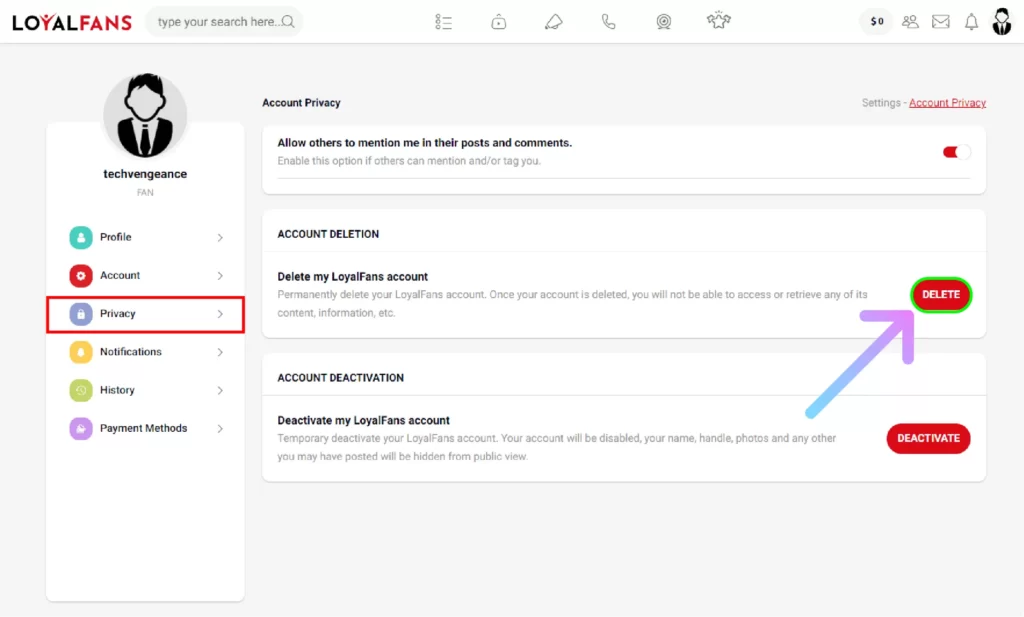Image resolution: width=1024 pixels, height=617 pixels.
Task: Click the yellow Notifications bell icon
Action: coord(81,352)
